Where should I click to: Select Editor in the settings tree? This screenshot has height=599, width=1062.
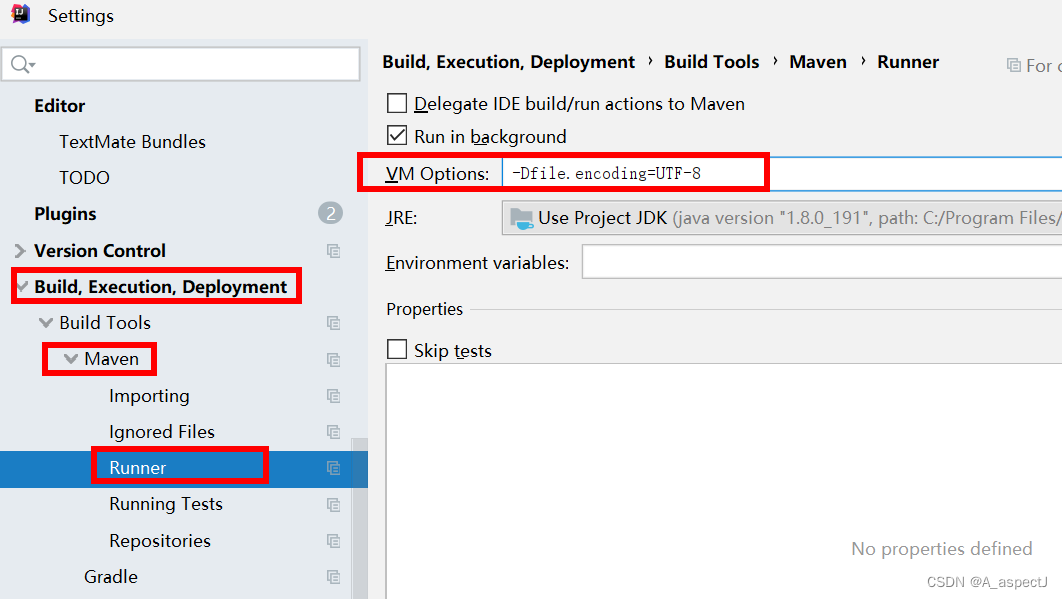(60, 106)
